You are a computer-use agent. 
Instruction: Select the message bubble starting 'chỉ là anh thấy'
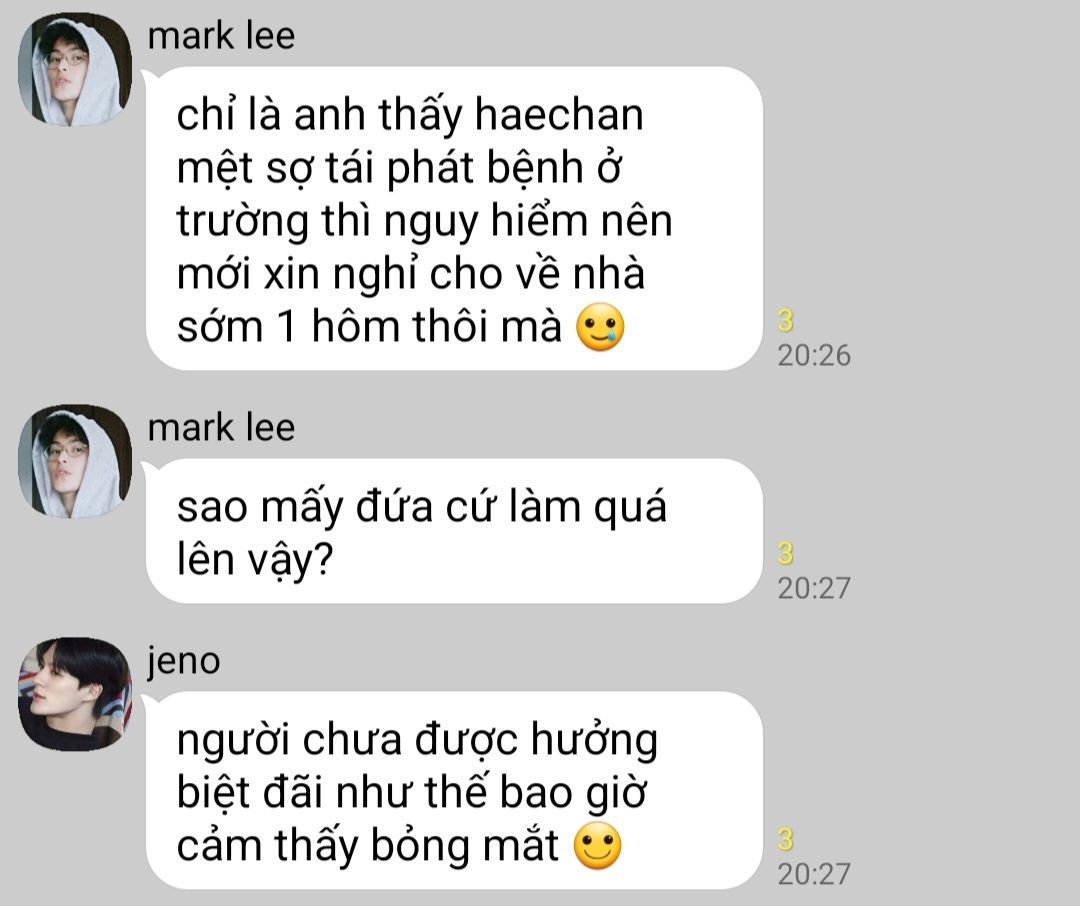(x=454, y=218)
